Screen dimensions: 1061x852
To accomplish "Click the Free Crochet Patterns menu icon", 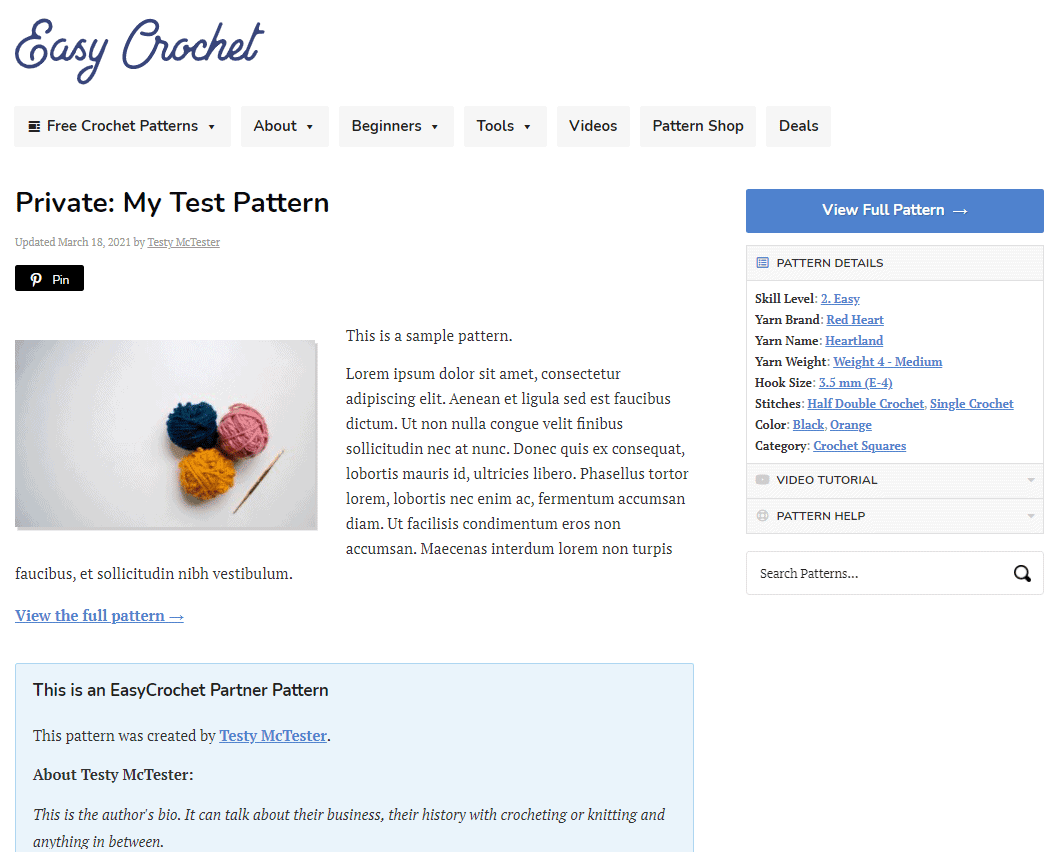I will pos(34,127).
